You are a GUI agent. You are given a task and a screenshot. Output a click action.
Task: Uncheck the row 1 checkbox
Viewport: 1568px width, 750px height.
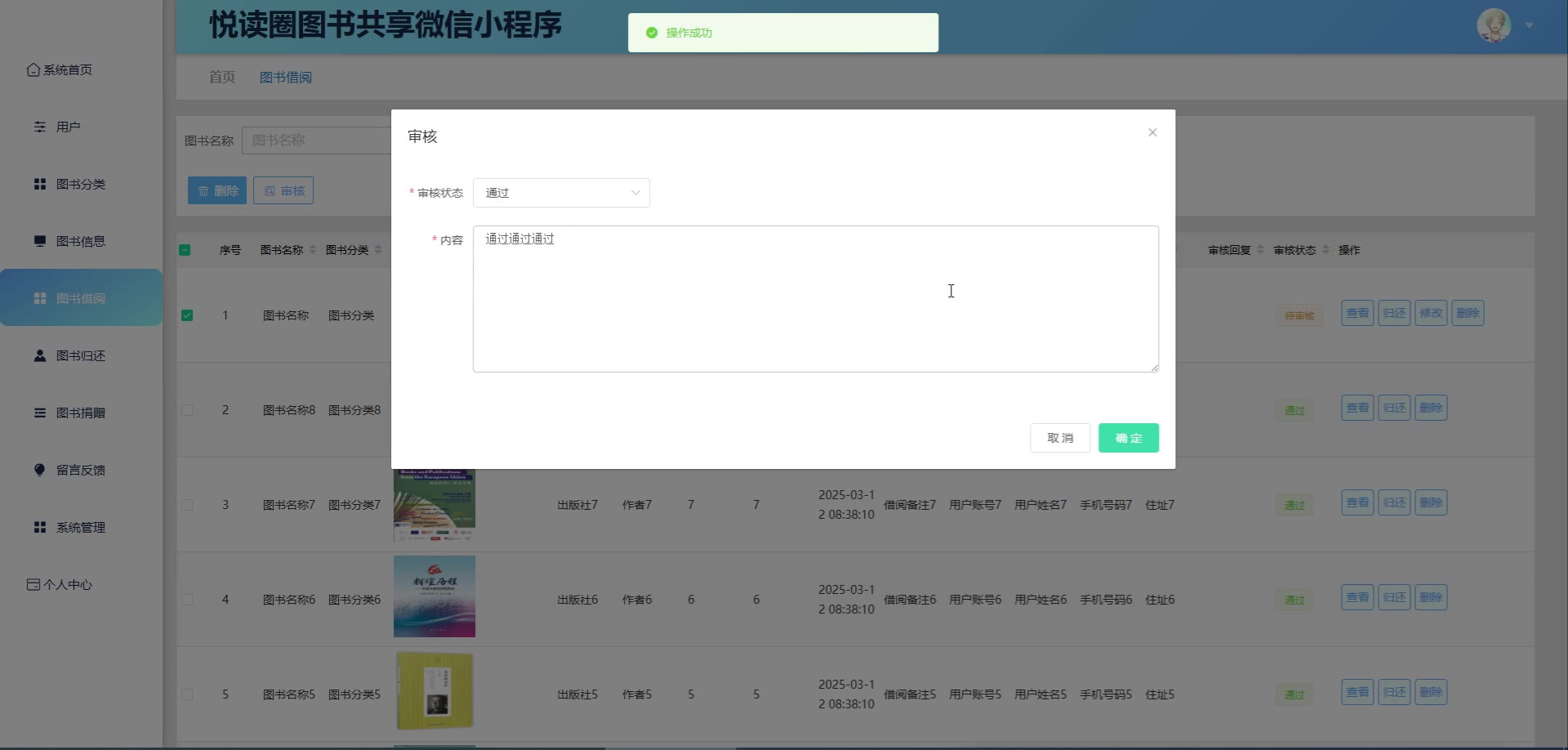click(x=187, y=315)
